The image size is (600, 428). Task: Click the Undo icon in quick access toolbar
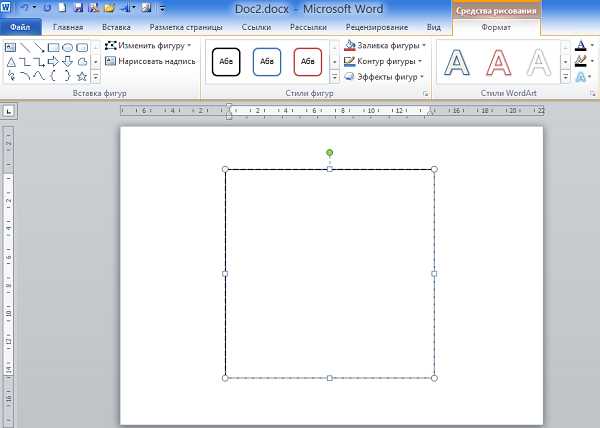point(25,8)
